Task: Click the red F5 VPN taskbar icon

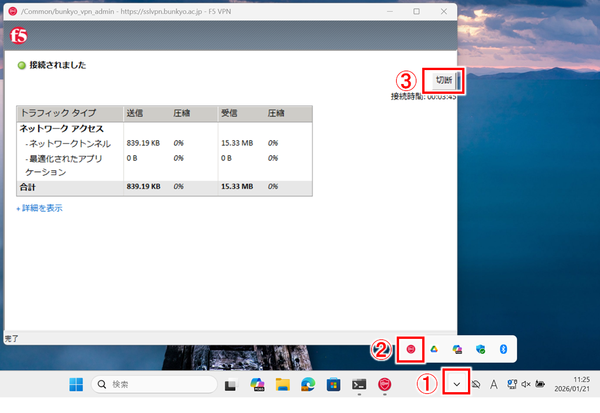Action: point(384,384)
